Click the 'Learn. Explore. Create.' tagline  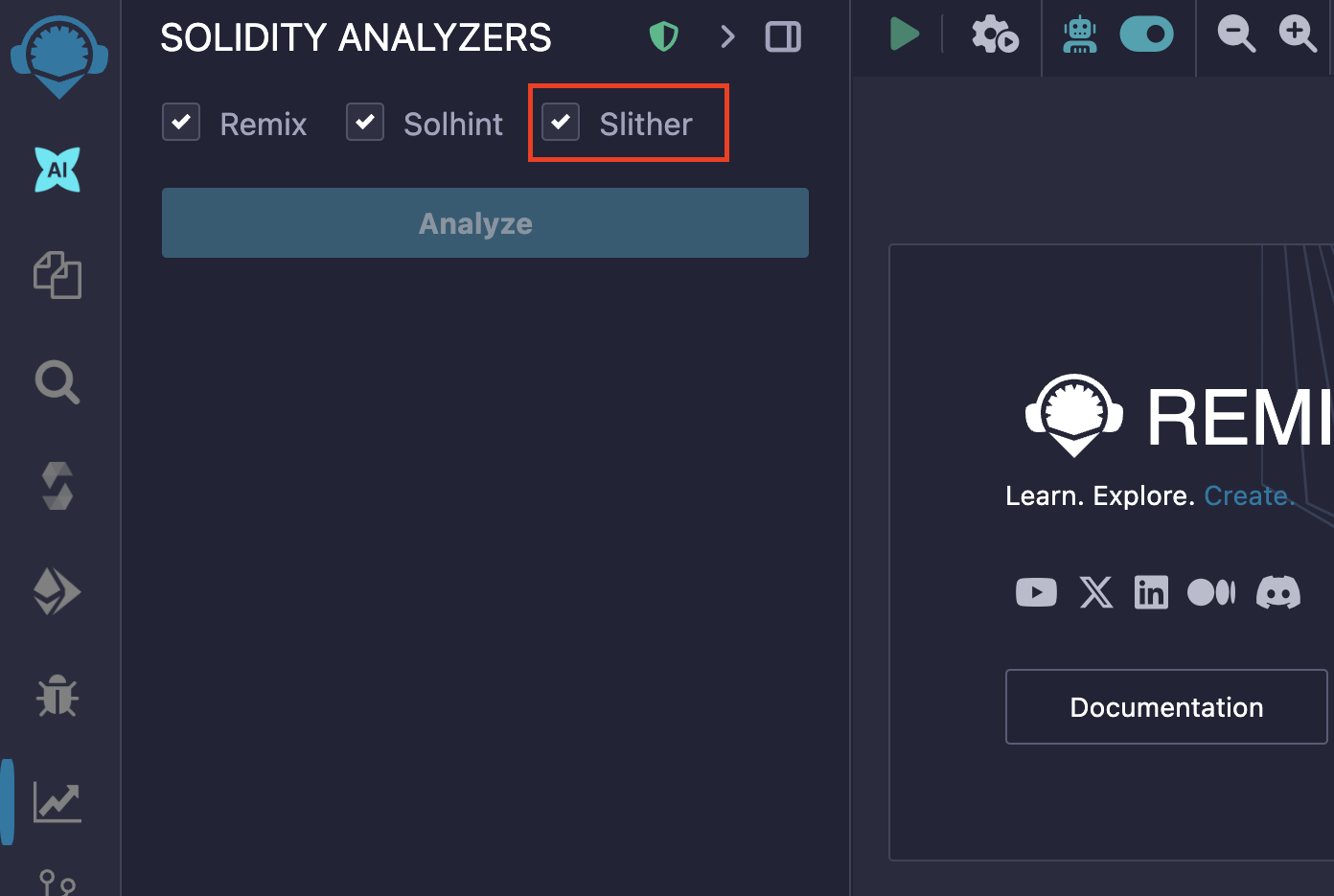click(x=1150, y=496)
